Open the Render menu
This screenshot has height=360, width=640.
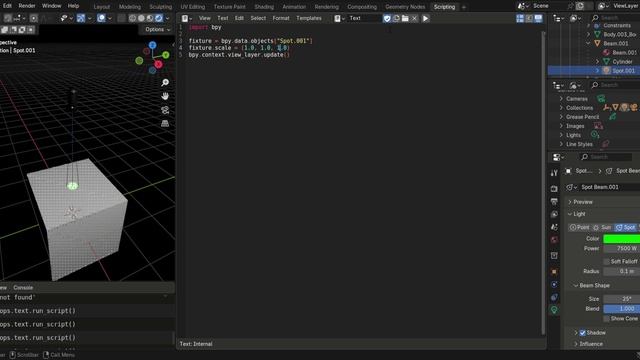pyautogui.click(x=27, y=6)
